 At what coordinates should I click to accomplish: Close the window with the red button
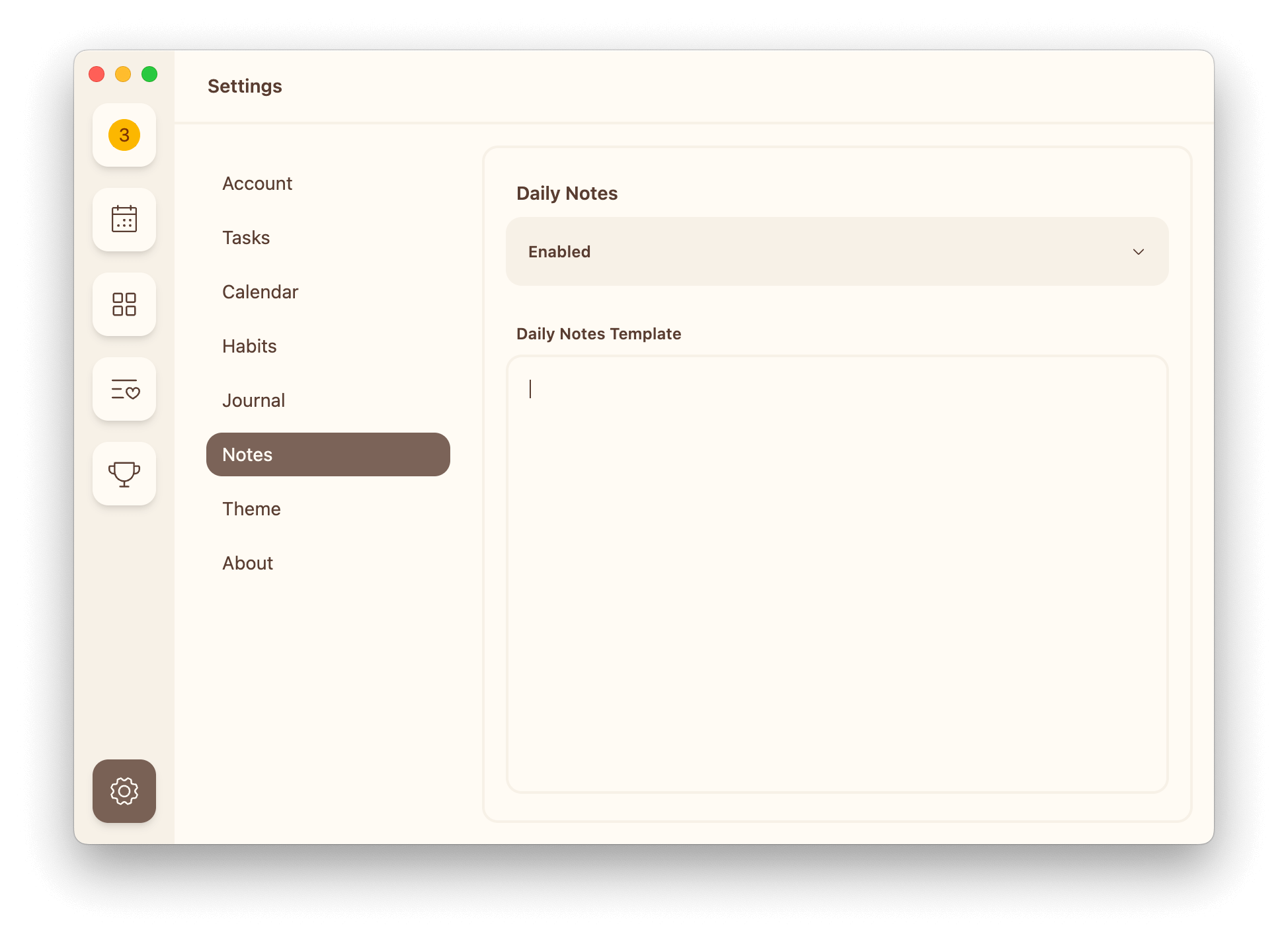[97, 74]
